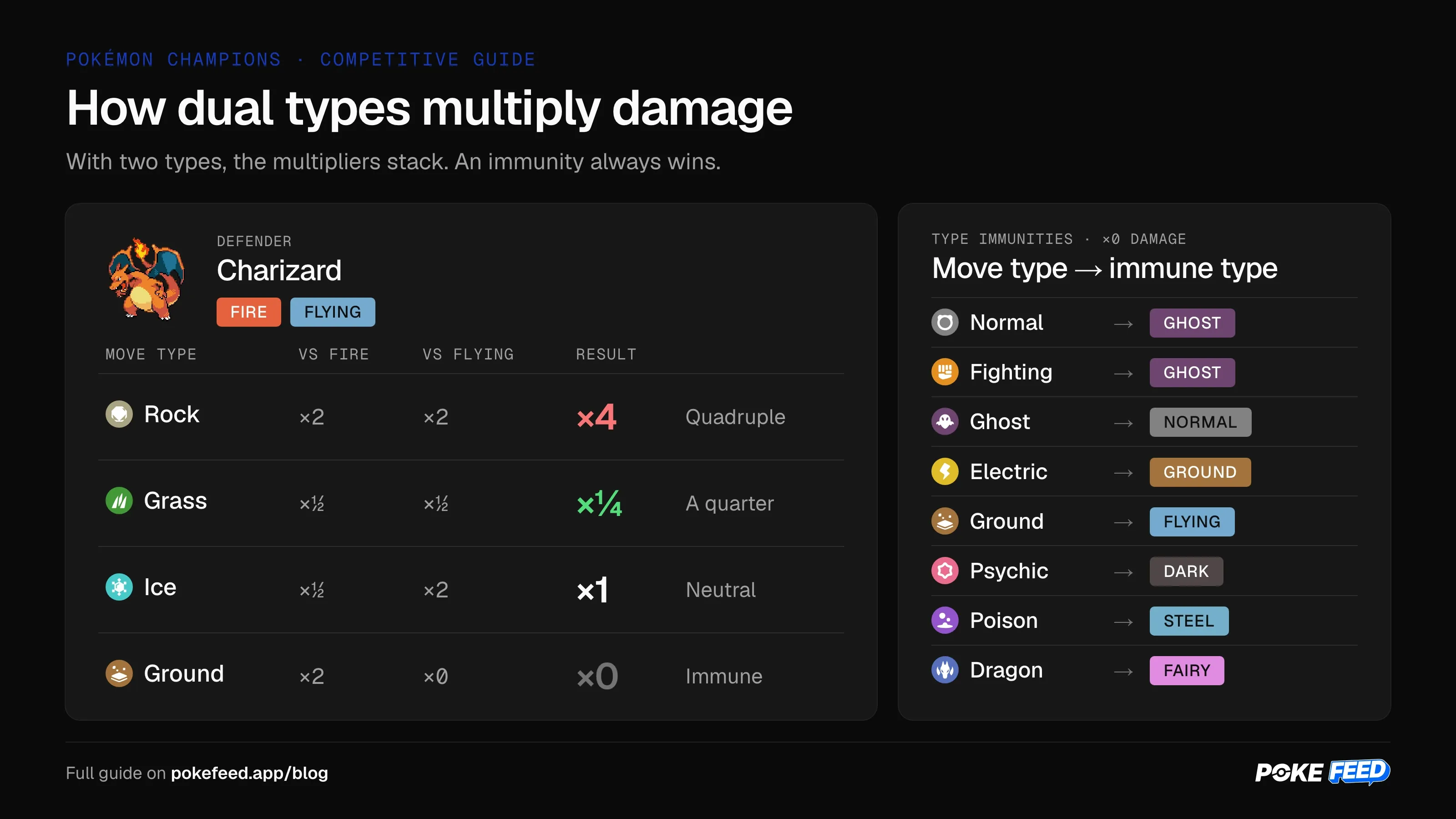
Task: Click the red ×4 result value
Action: pos(597,417)
